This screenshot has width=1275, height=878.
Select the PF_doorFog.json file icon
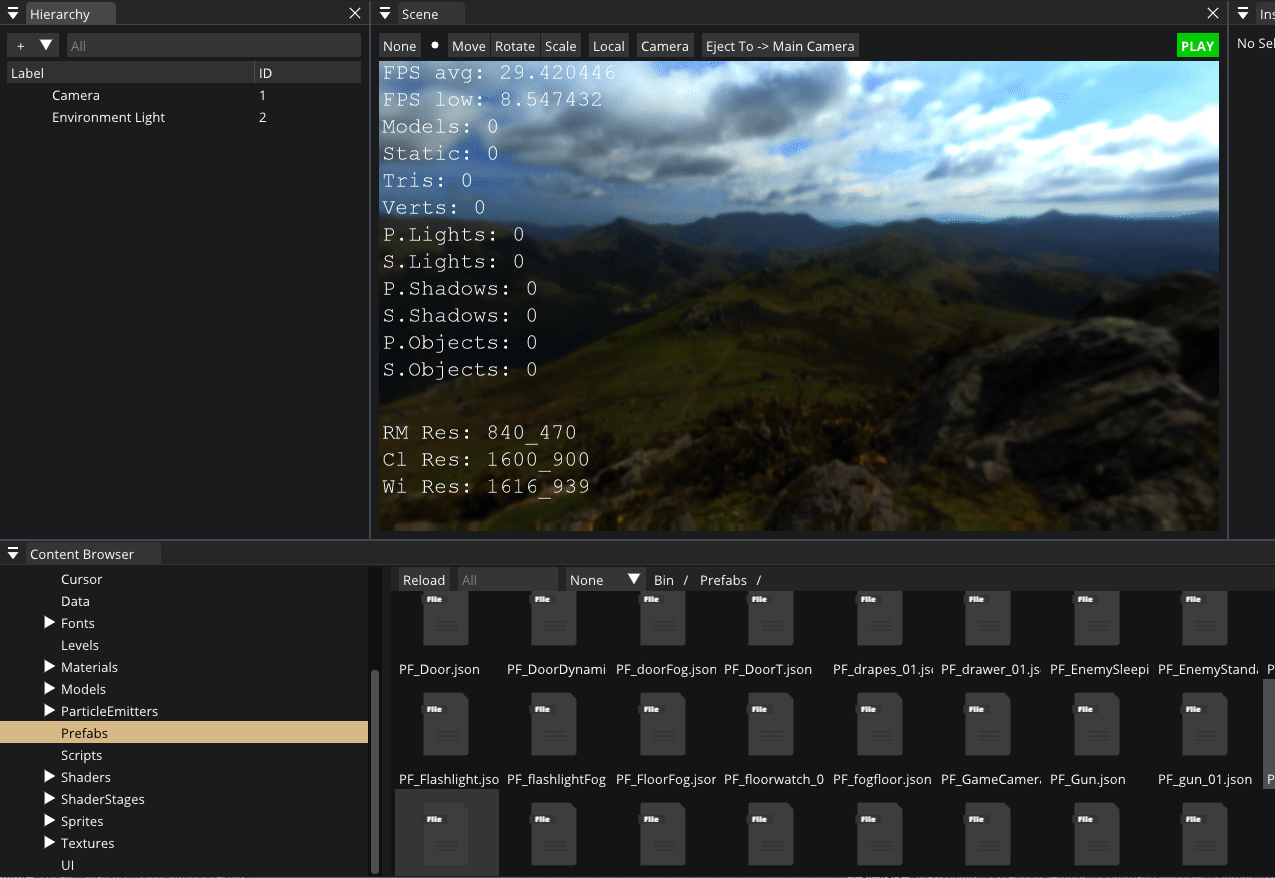[662, 618]
